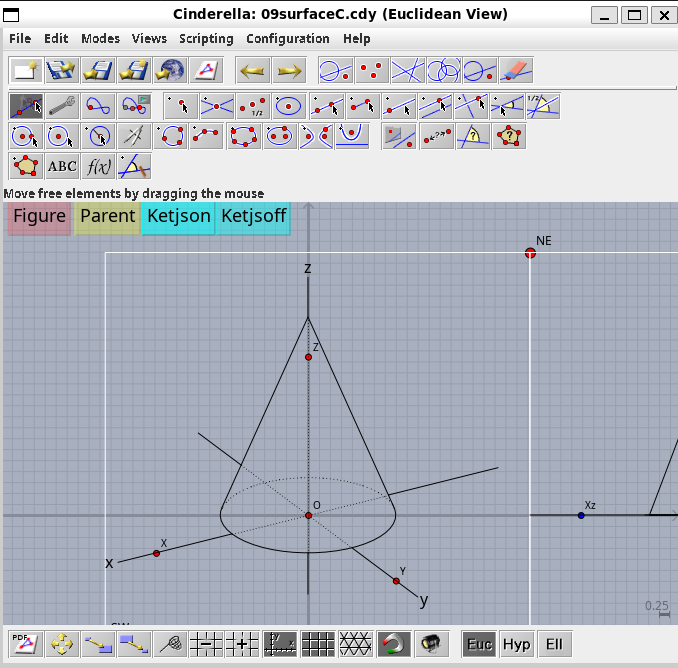Select the measure distance tool
The height and width of the screenshot is (668, 678).
pos(437,136)
